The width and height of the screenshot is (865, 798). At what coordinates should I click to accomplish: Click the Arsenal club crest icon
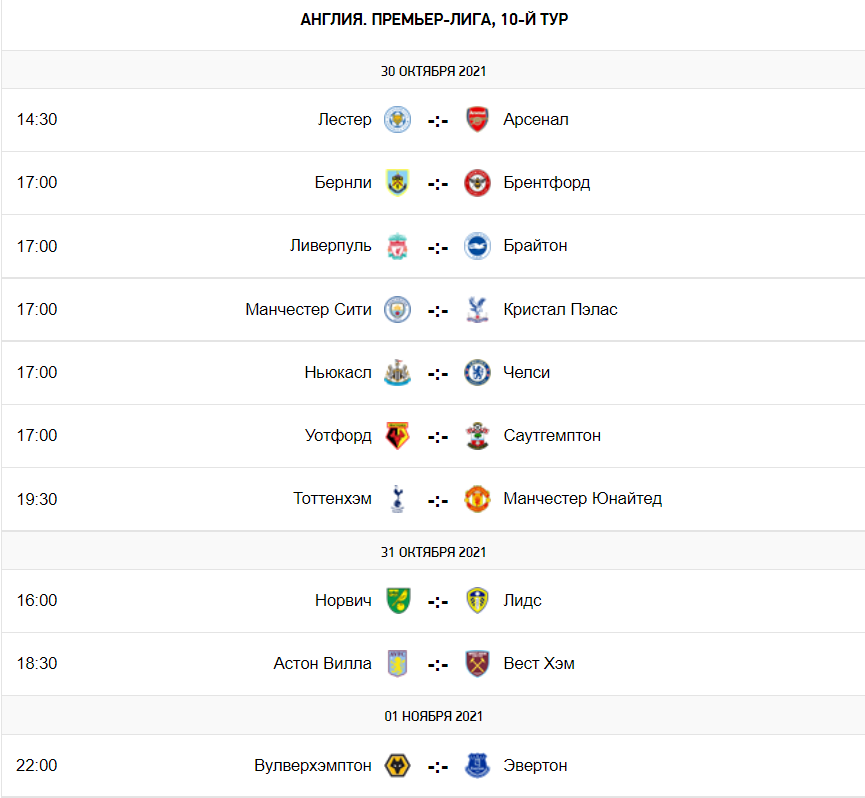click(x=478, y=120)
